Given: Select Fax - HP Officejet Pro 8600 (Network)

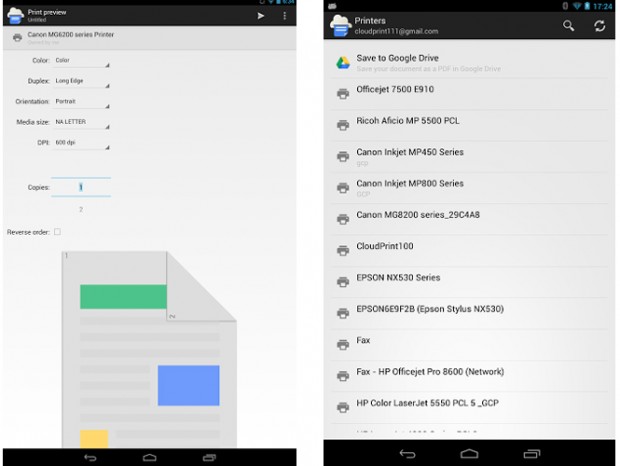Looking at the screenshot, I should (469, 376).
